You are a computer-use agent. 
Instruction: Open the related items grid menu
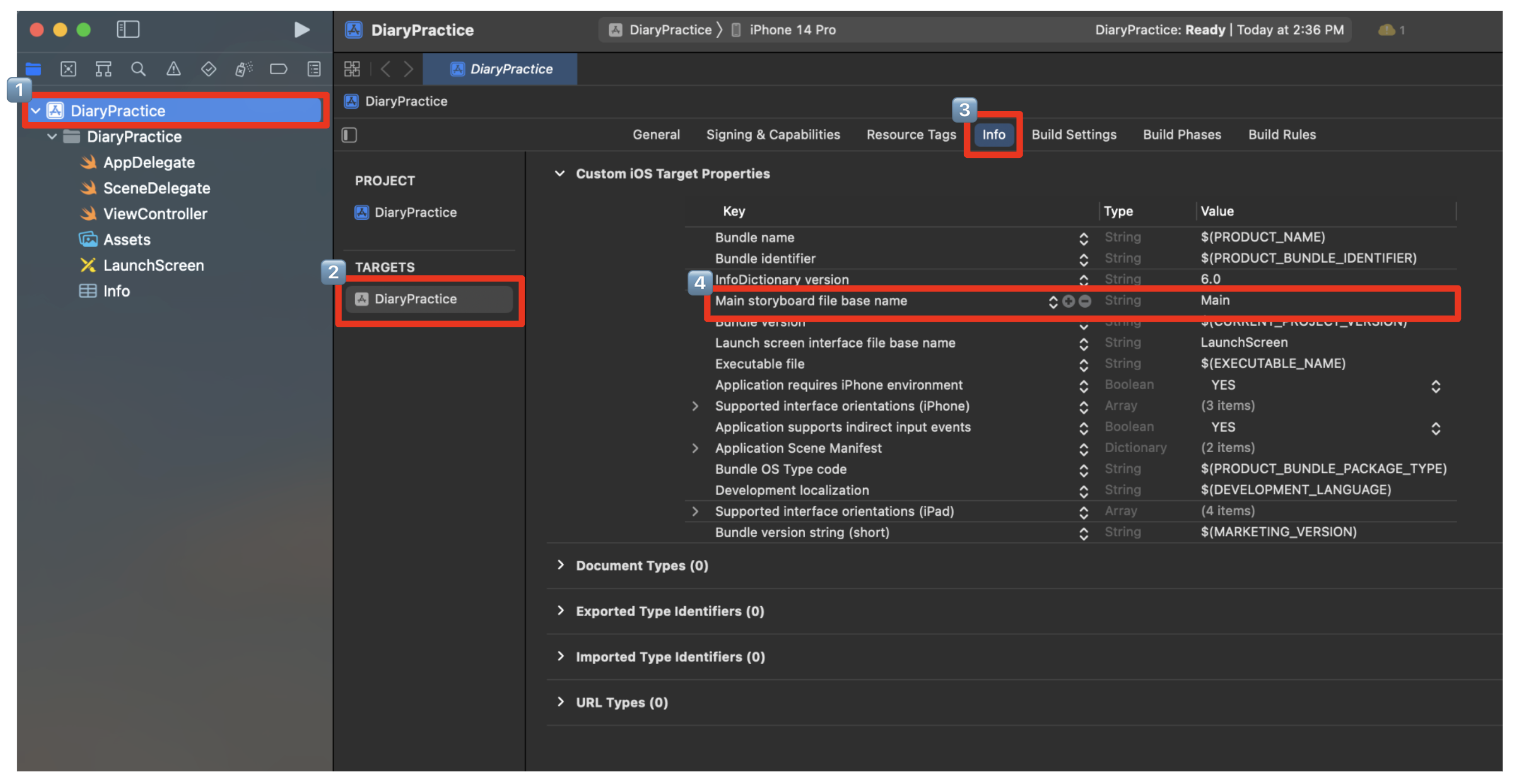352,69
